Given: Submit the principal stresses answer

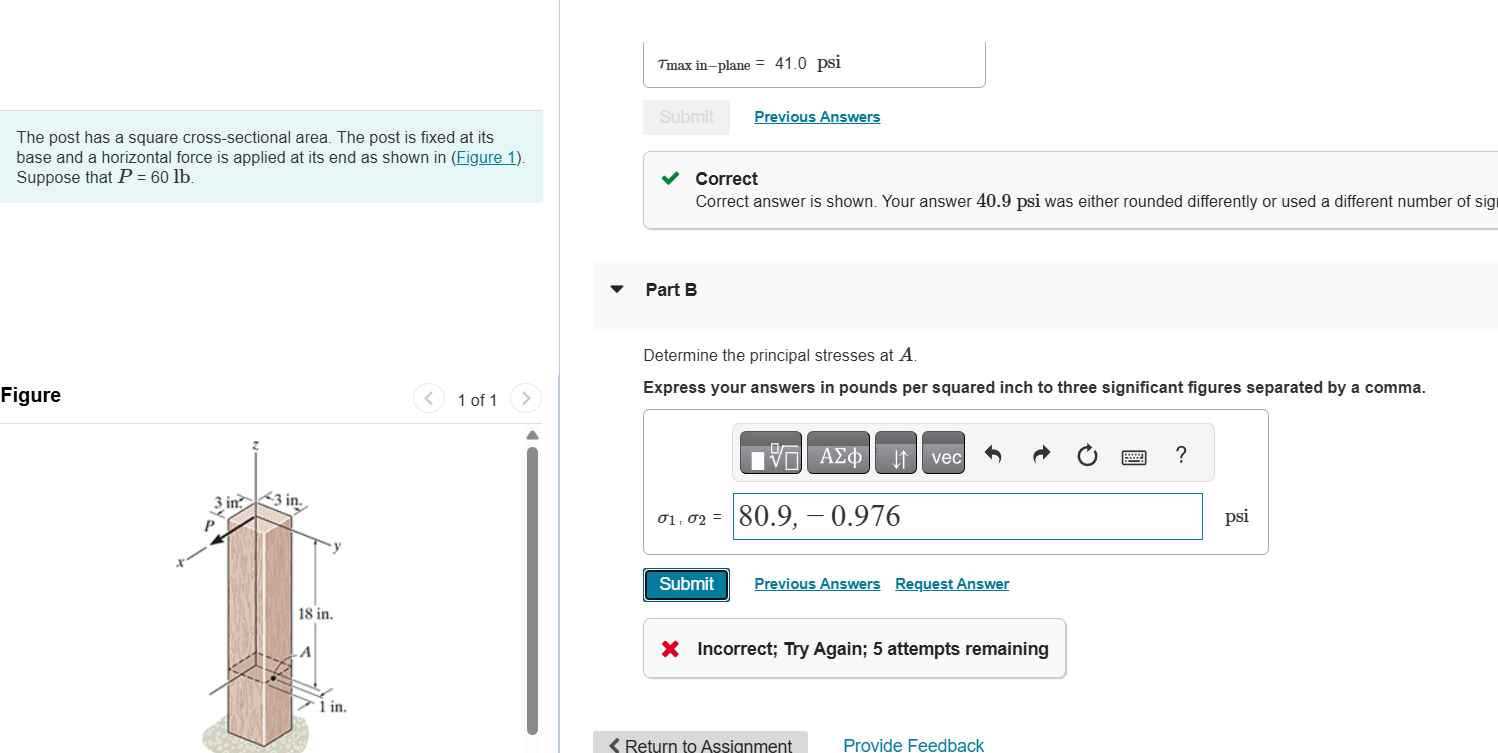Looking at the screenshot, I should [x=686, y=584].
